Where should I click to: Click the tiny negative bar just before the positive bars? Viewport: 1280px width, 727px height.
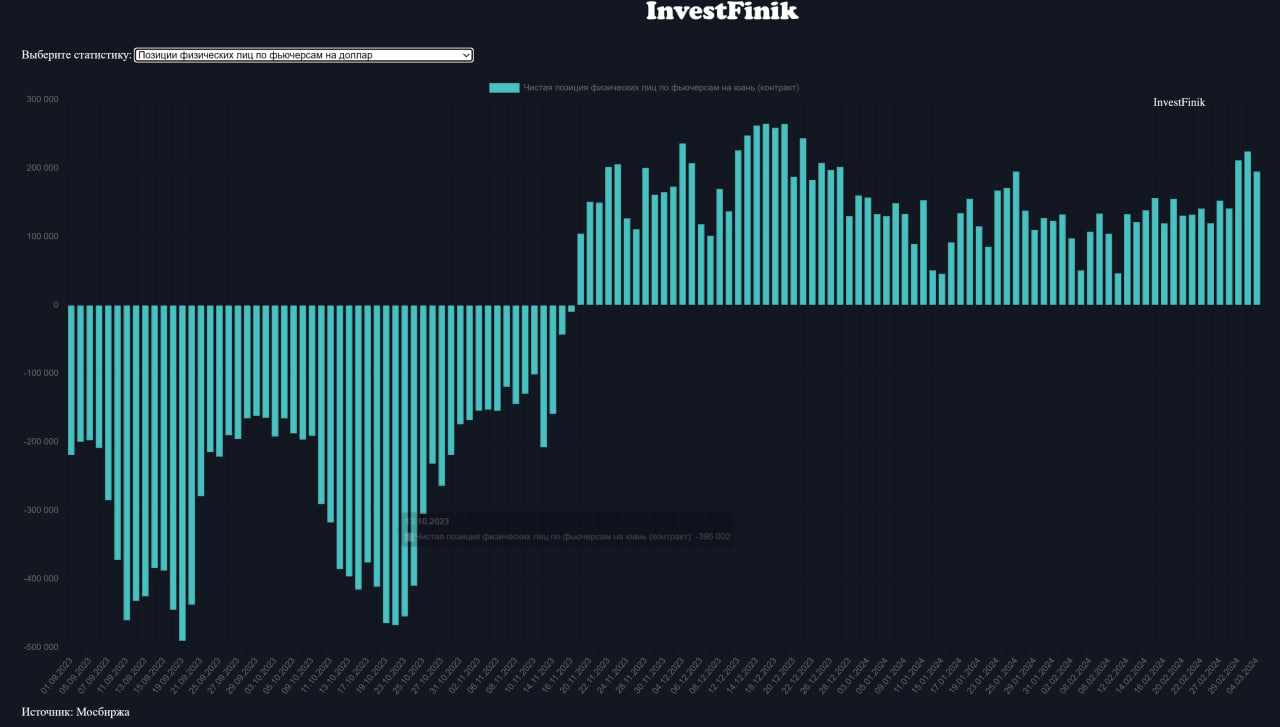[x=571, y=309]
